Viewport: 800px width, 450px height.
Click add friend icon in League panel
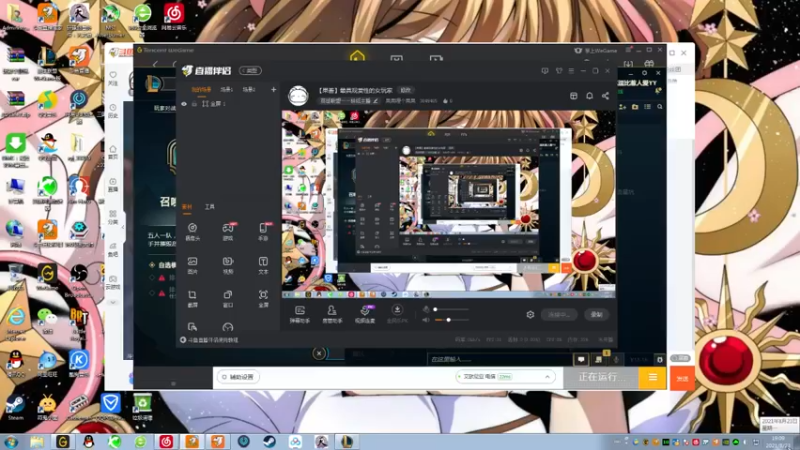[x=622, y=107]
